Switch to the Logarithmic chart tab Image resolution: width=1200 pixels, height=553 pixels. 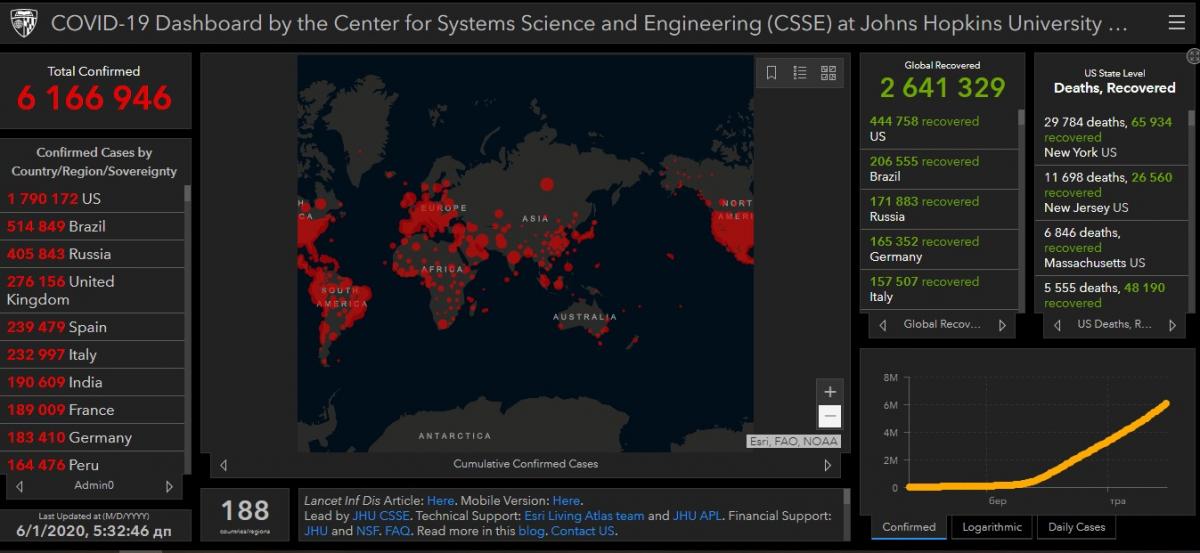point(992,527)
